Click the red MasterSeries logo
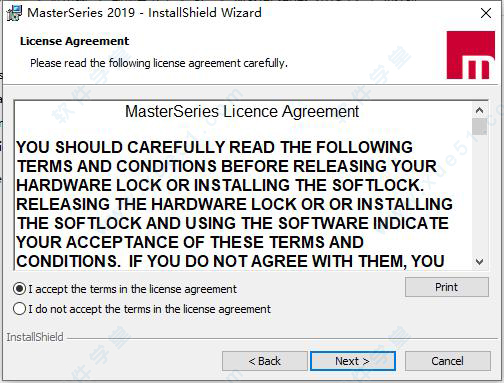 point(471,55)
